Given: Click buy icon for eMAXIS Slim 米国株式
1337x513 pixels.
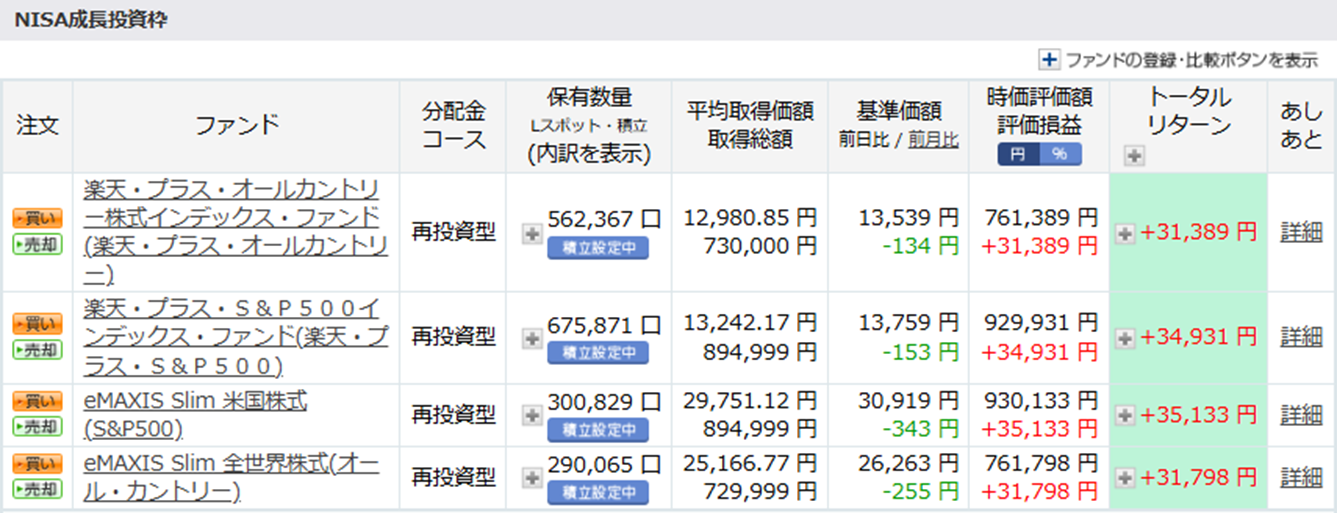Looking at the screenshot, I should pos(37,401).
